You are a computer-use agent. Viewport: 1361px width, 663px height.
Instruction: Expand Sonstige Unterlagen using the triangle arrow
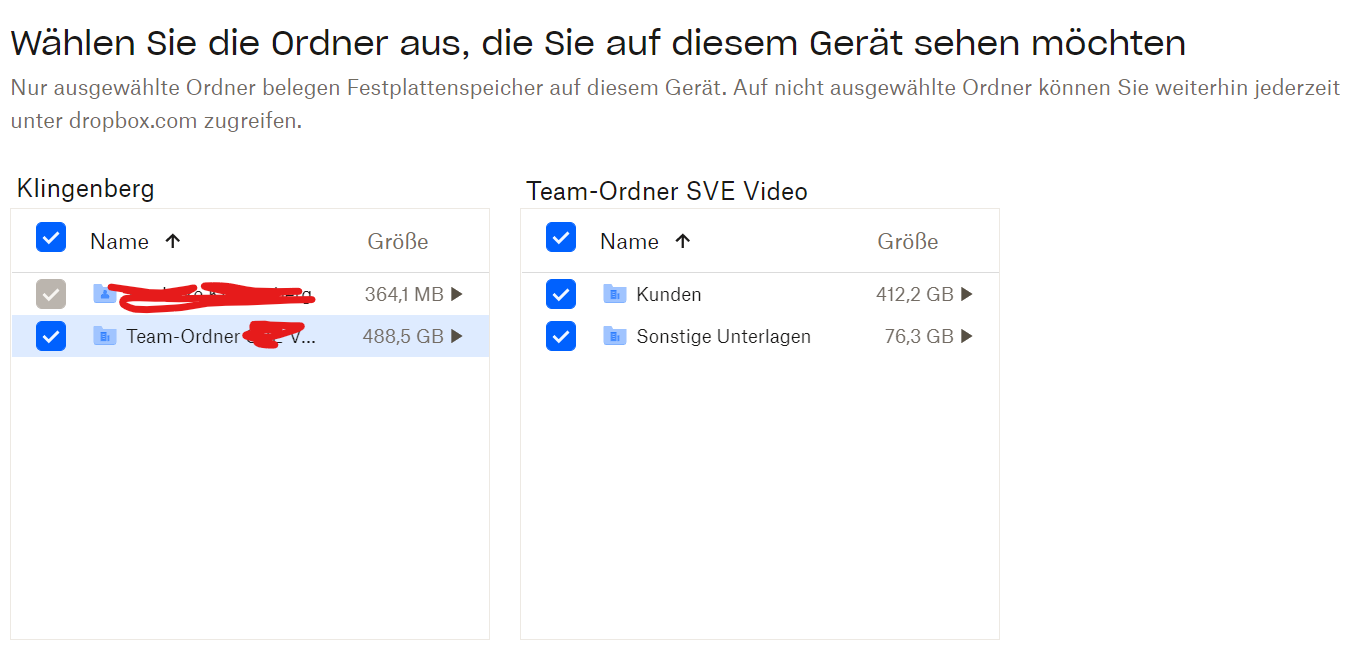tap(967, 336)
